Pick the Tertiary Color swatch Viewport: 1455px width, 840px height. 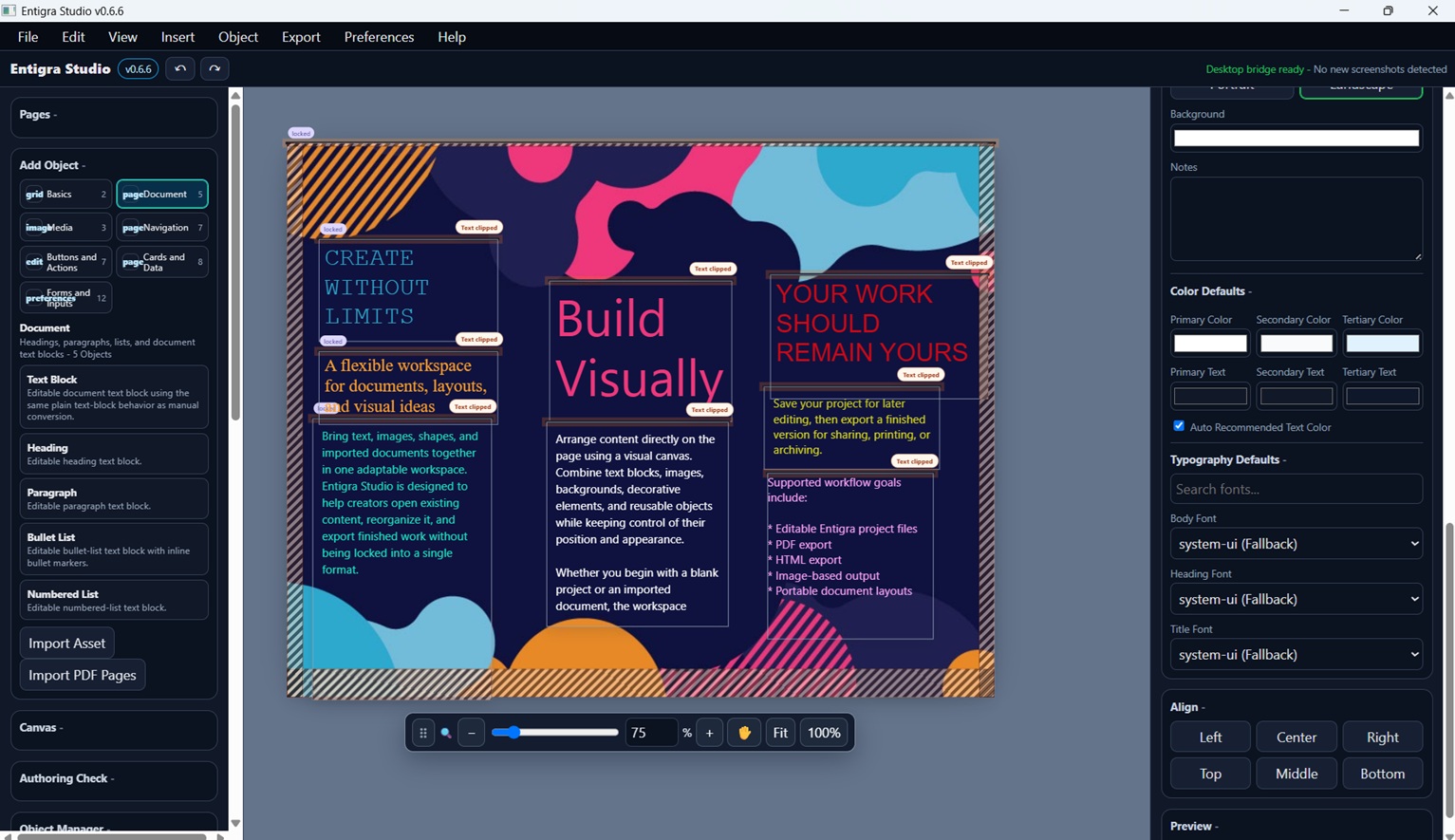point(1382,344)
